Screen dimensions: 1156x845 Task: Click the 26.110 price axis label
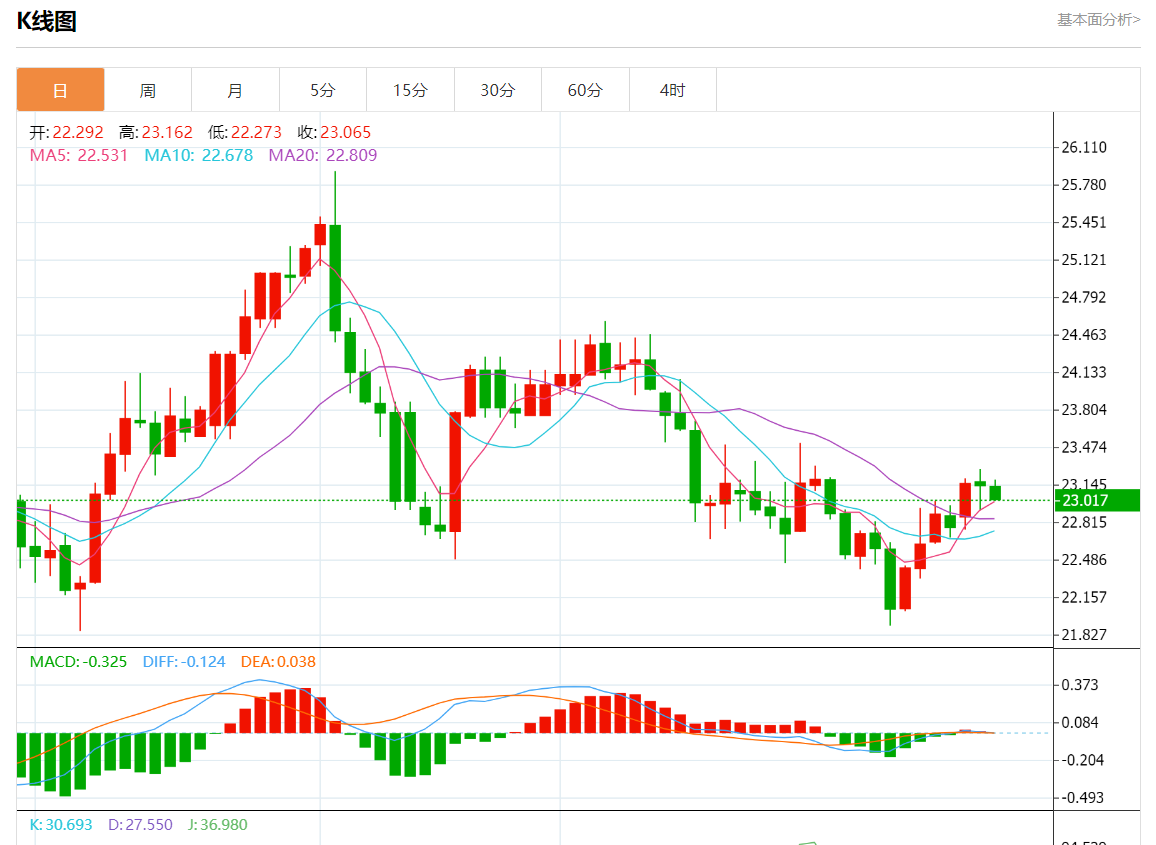pyautogui.click(x=1083, y=147)
